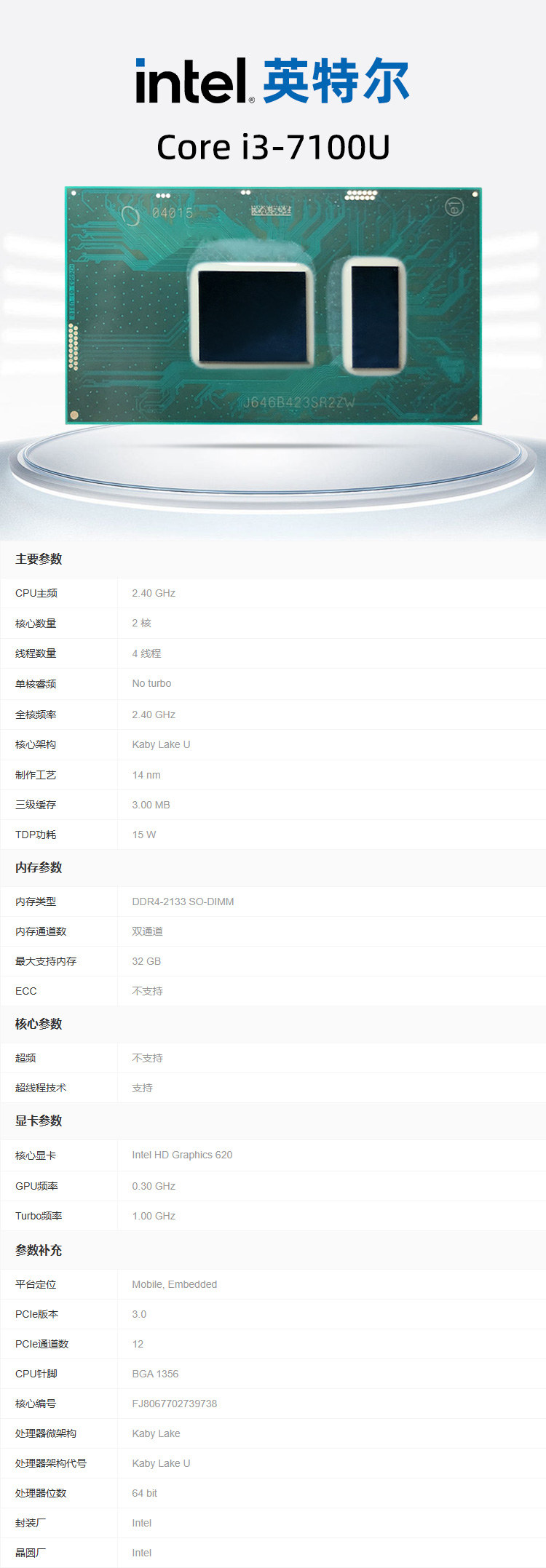Click the Core i3-7100U product title
This screenshot has height=1568, width=546.
[x=273, y=147]
